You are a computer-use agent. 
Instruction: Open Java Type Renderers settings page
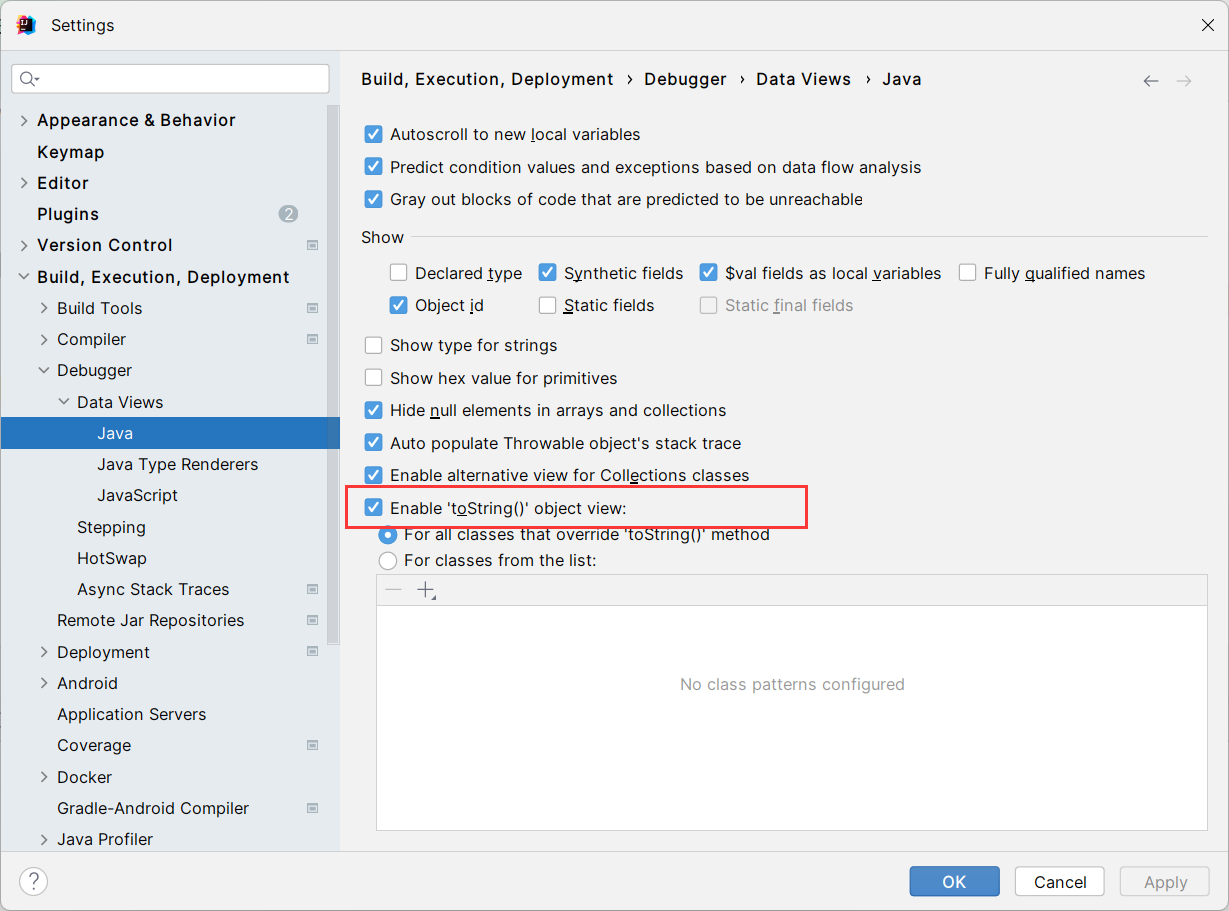pos(177,464)
